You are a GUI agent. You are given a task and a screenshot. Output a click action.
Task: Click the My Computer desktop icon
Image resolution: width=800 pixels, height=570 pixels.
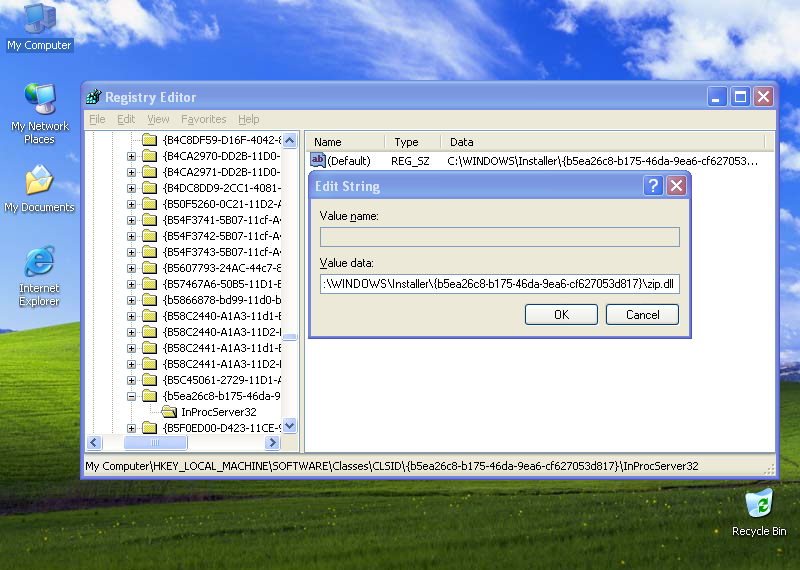[39, 20]
